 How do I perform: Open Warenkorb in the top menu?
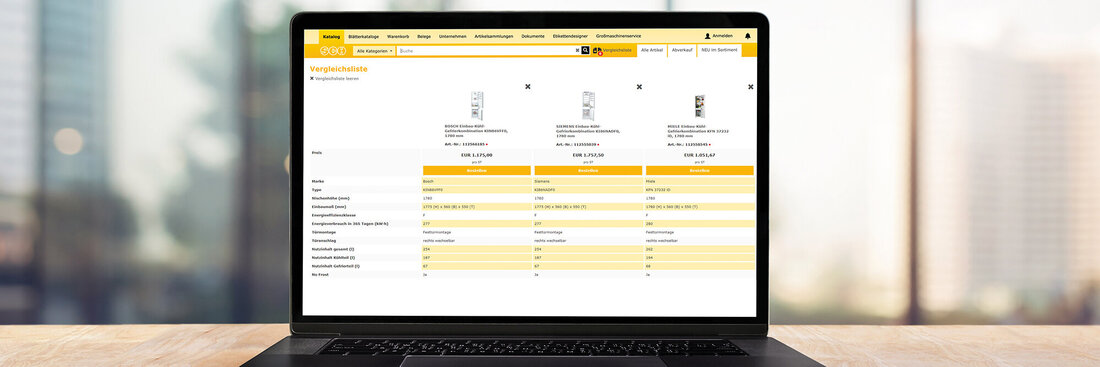[398, 36]
